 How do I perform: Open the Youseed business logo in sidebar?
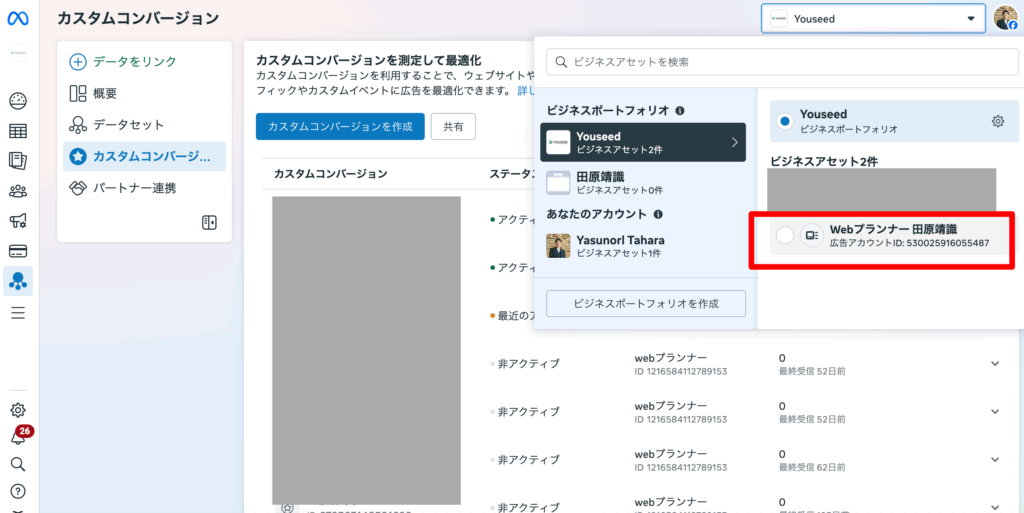click(18, 54)
